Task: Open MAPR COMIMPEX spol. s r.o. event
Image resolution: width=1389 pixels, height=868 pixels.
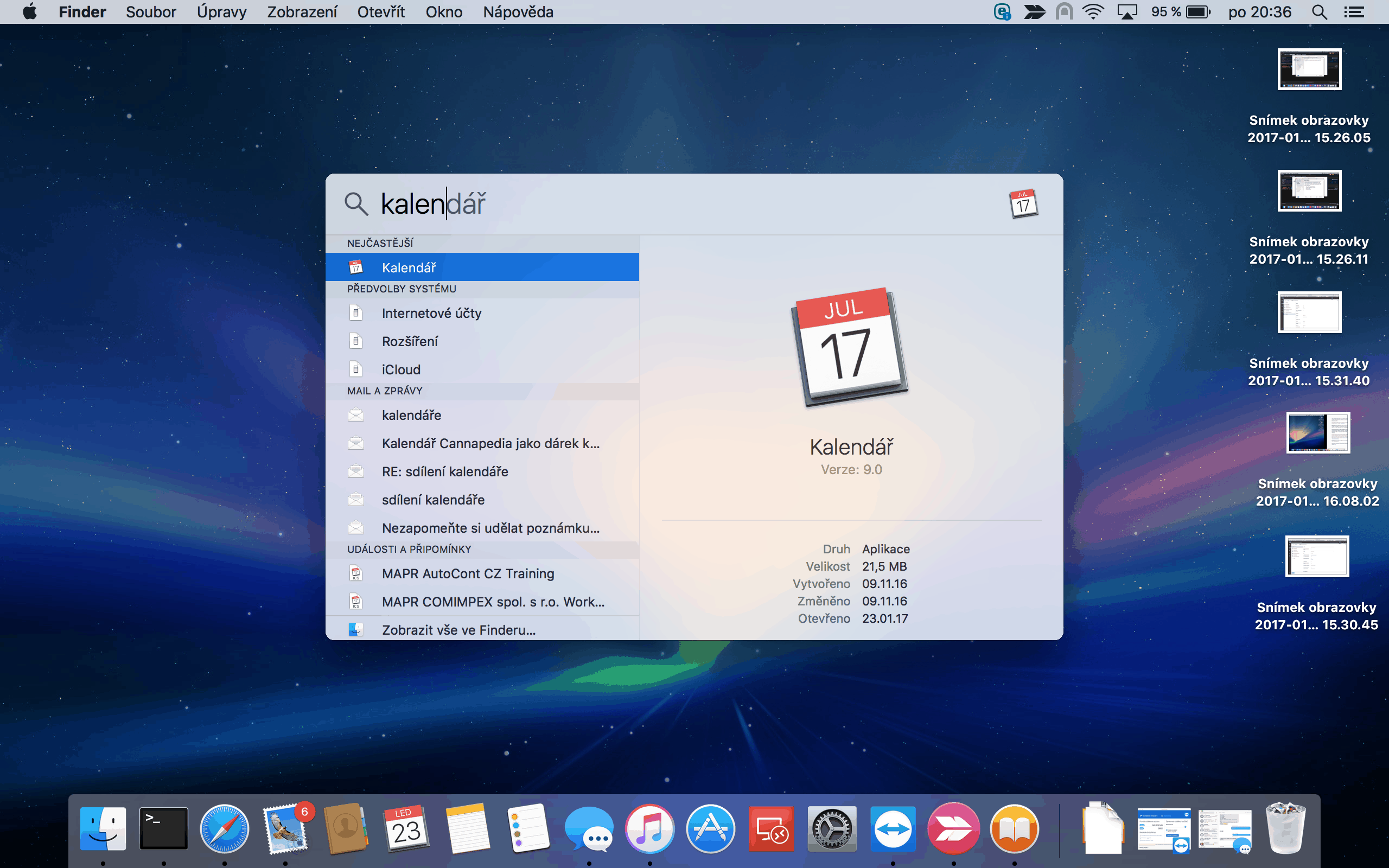Action: point(482,602)
